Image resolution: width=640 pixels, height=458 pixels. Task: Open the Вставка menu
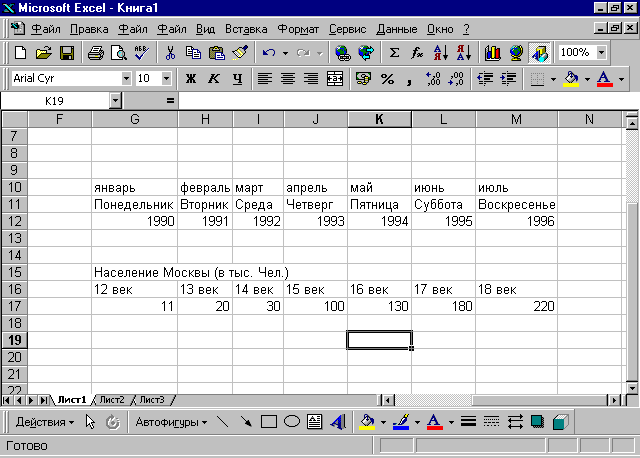pyautogui.click(x=246, y=29)
